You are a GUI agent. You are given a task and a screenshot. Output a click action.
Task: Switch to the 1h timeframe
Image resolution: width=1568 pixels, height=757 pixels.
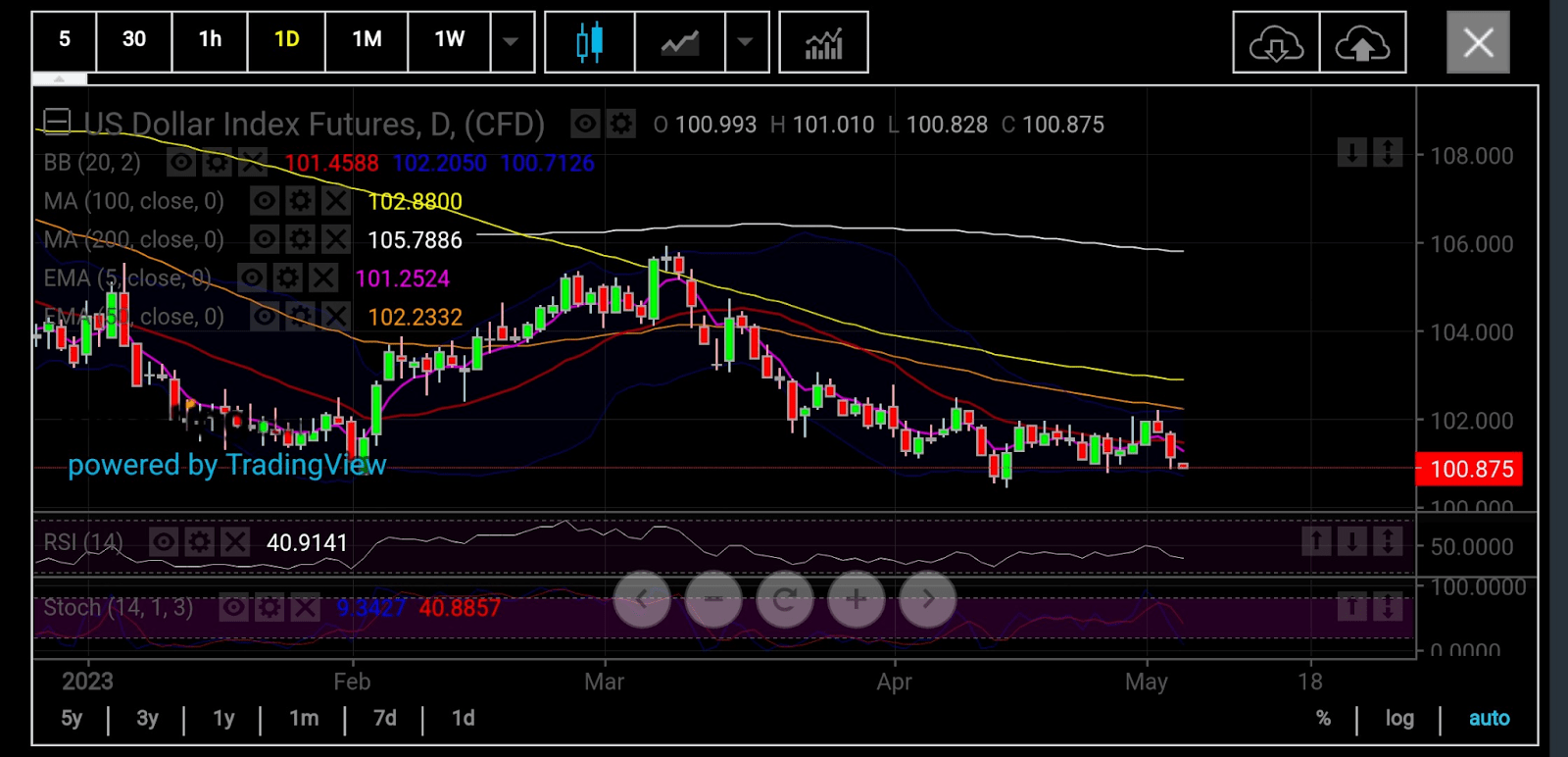[x=210, y=42]
